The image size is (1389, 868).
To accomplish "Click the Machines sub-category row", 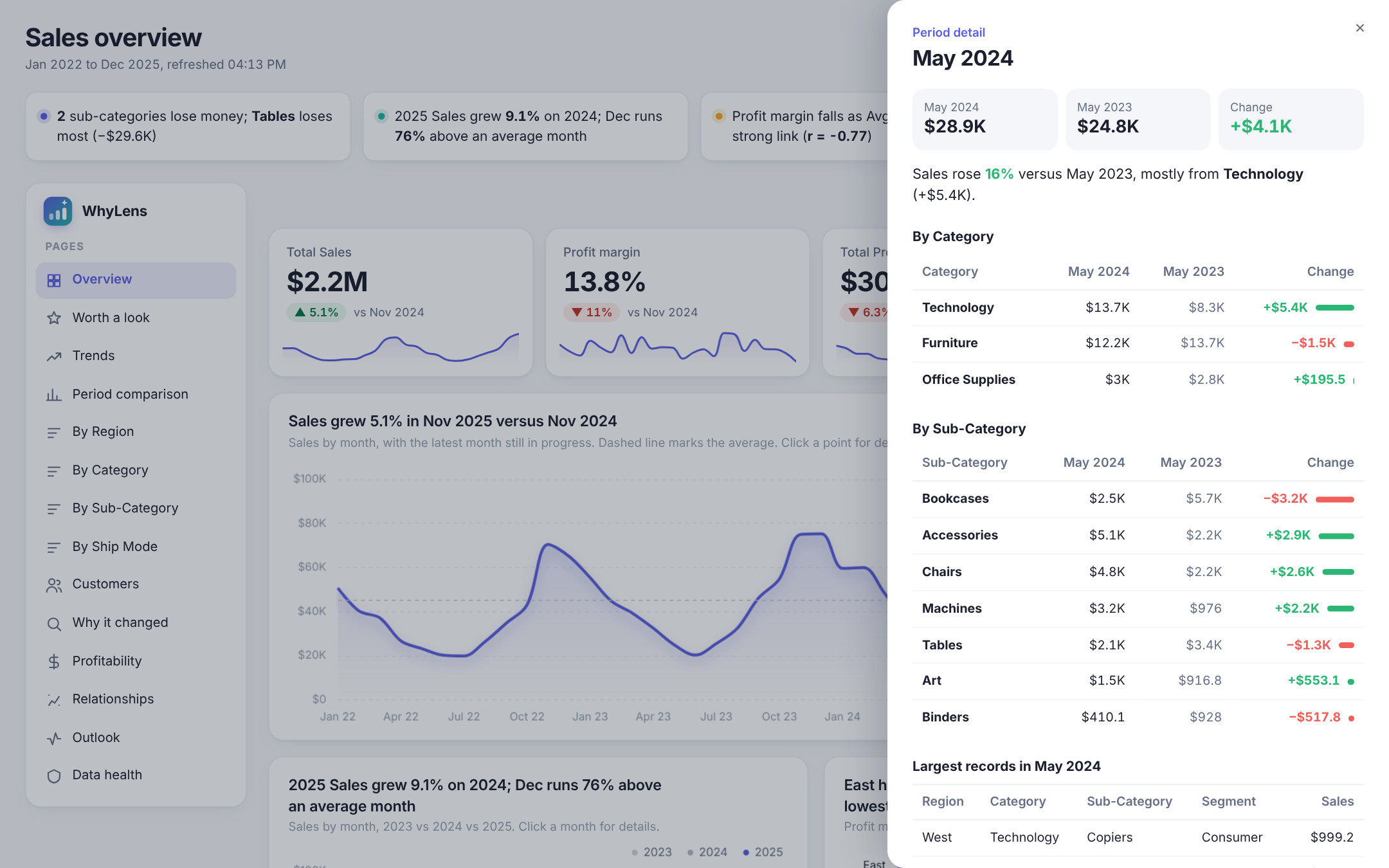I will (1138, 608).
